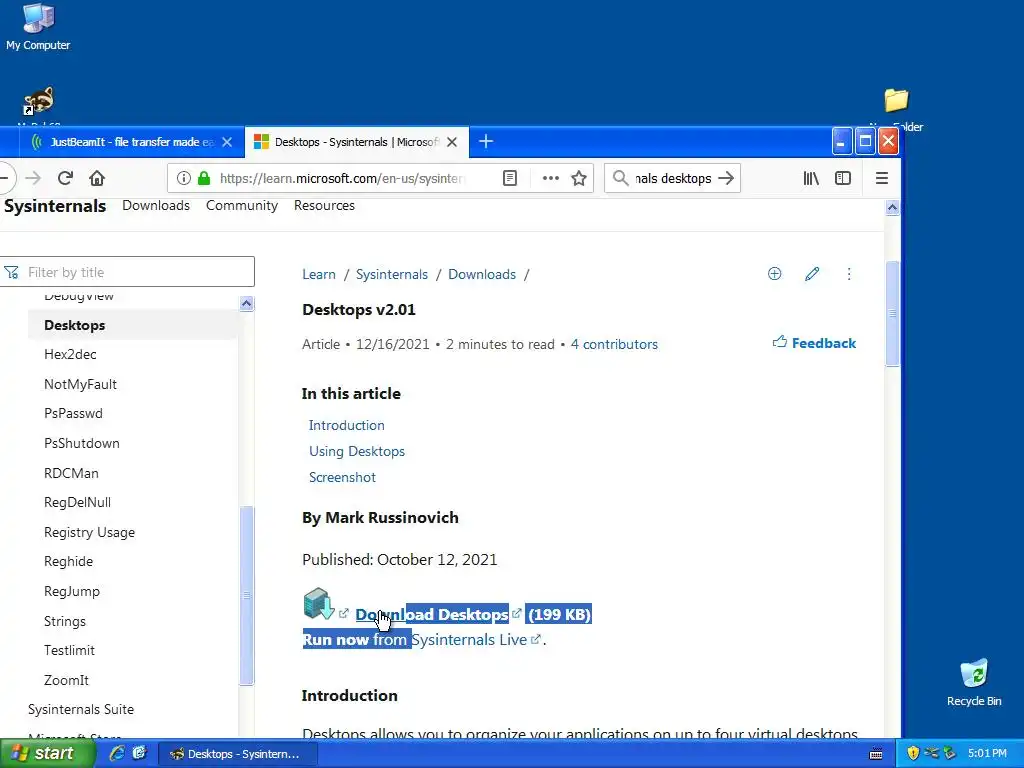Click the Feedback thumbs-up button
The height and width of the screenshot is (768, 1024).
(814, 343)
